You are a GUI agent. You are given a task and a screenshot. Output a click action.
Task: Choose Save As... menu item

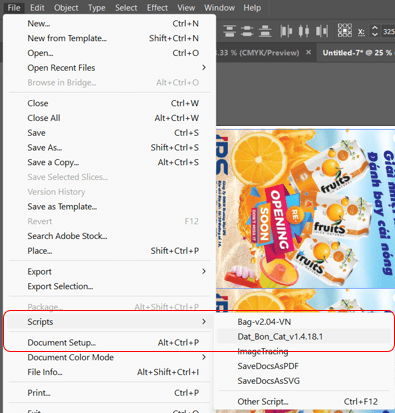tap(110, 147)
